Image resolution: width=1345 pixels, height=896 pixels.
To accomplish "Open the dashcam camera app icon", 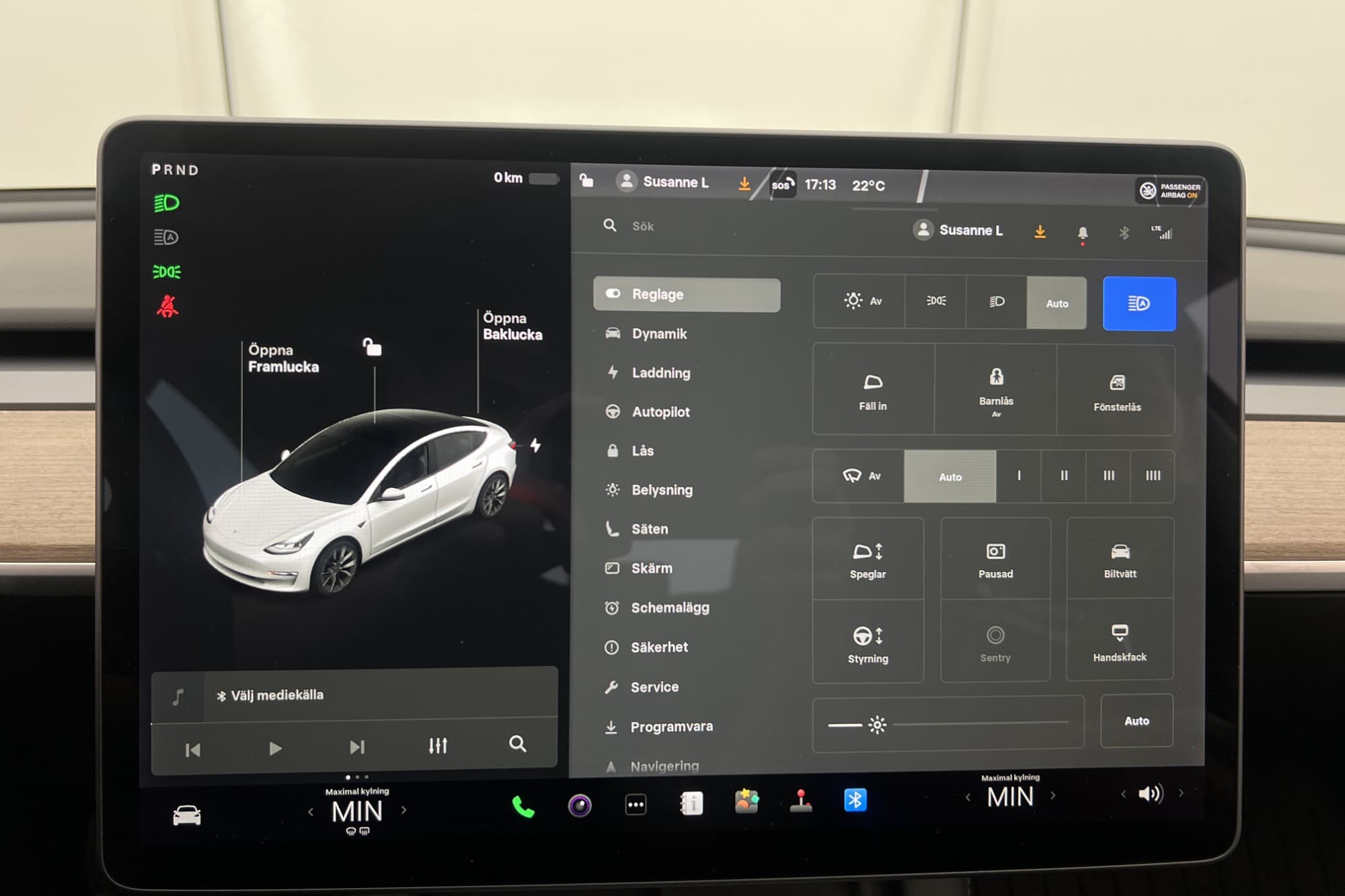I will [x=580, y=805].
